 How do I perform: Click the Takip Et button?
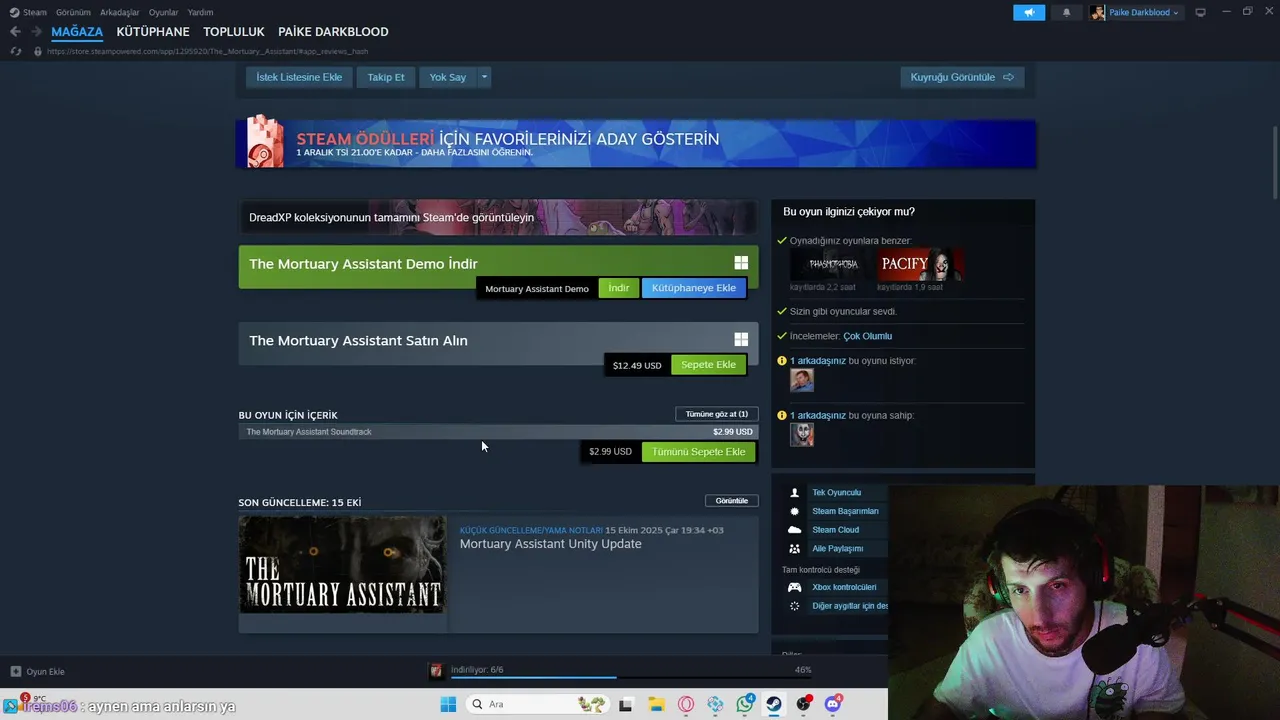pos(386,77)
